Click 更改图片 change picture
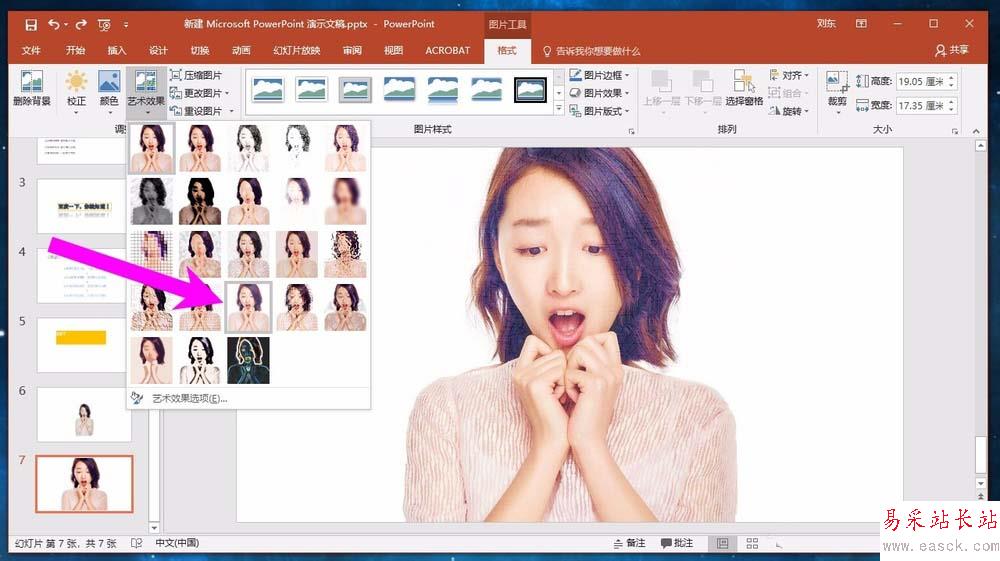 (x=199, y=93)
